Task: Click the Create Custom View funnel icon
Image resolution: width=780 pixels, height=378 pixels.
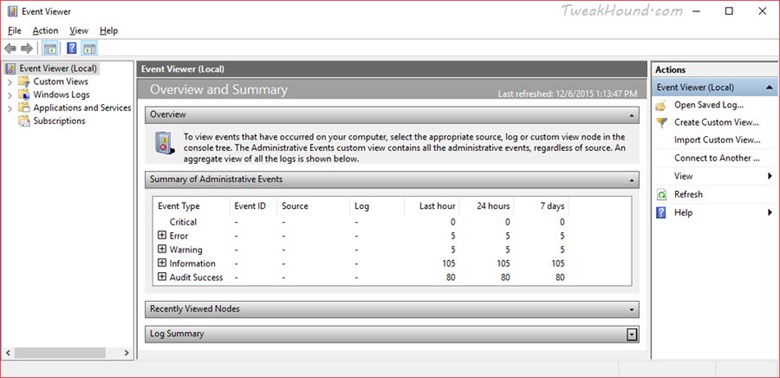Action: 661,123
